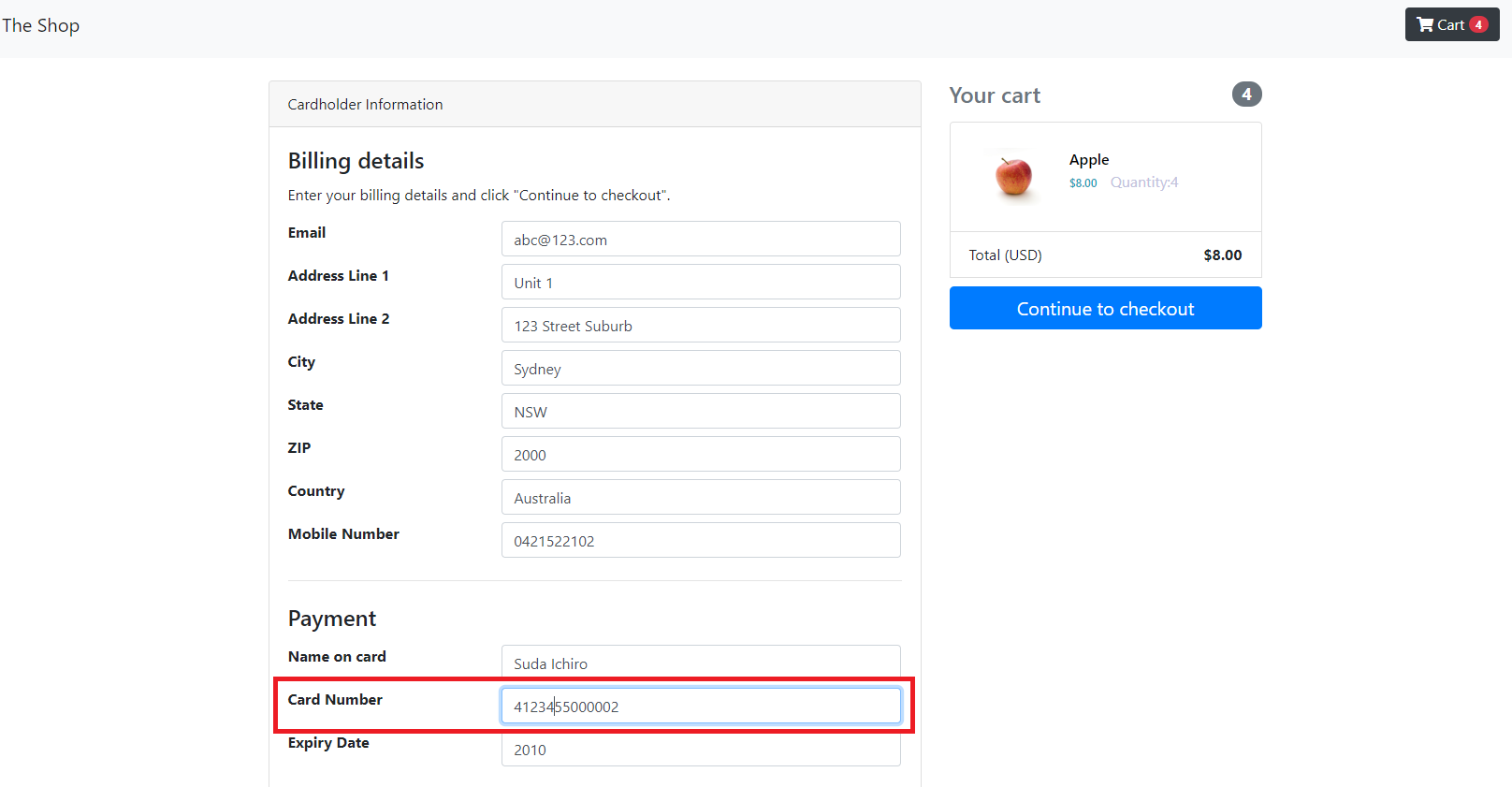This screenshot has width=1512, height=787.
Task: Click the State input containing NSW
Action: pos(701,411)
